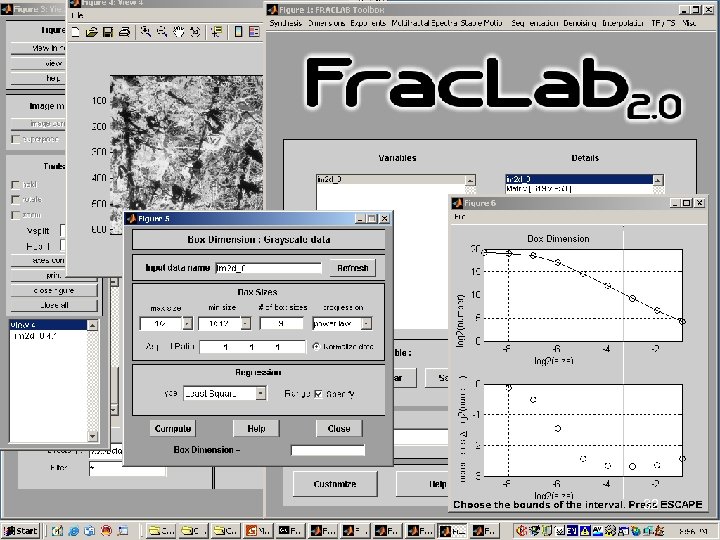Open the Least Square regression dropdown

click(260, 394)
